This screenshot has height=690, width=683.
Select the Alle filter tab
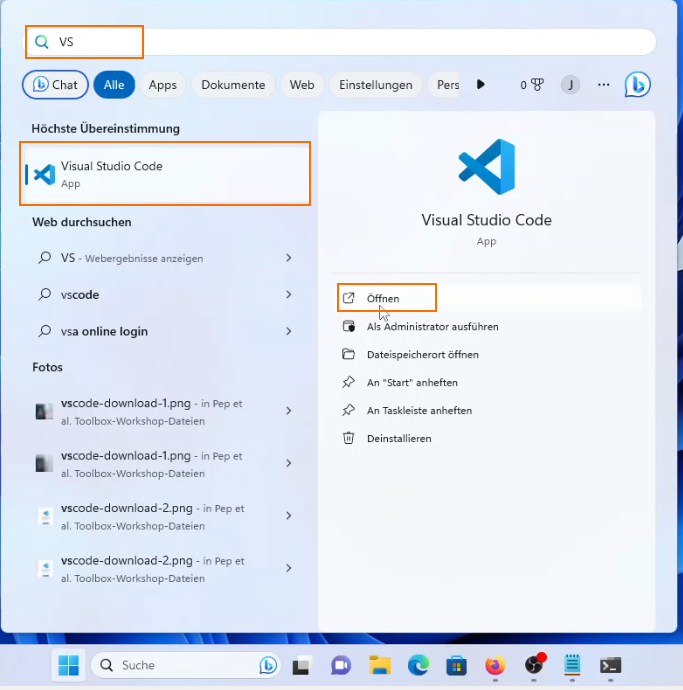click(x=114, y=84)
